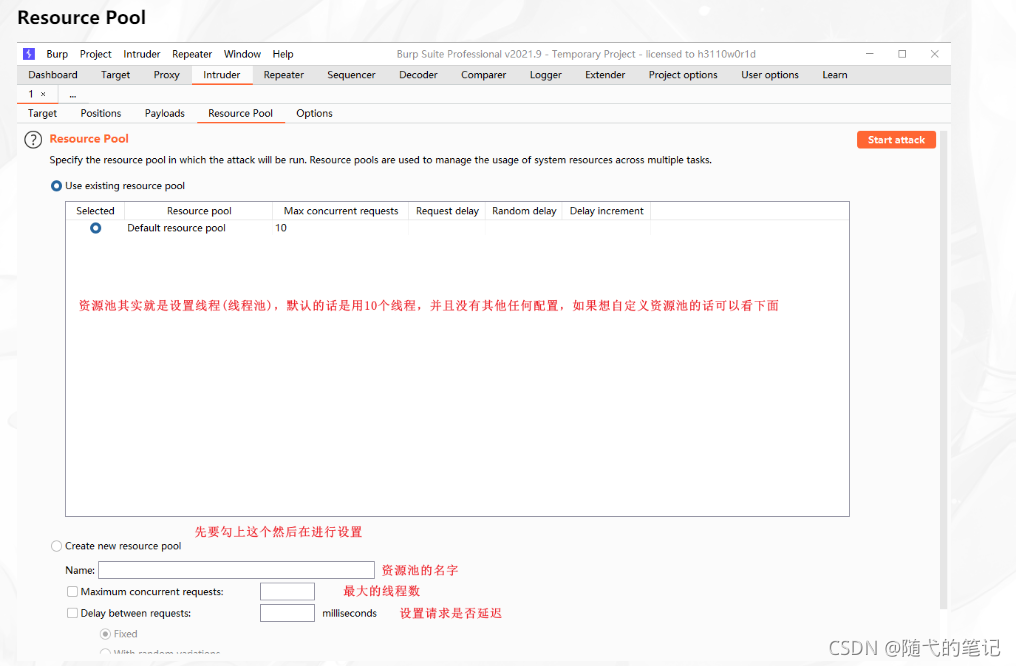Image resolution: width=1016 pixels, height=666 pixels.
Task: Click the Selected column header
Action: [x=95, y=211]
